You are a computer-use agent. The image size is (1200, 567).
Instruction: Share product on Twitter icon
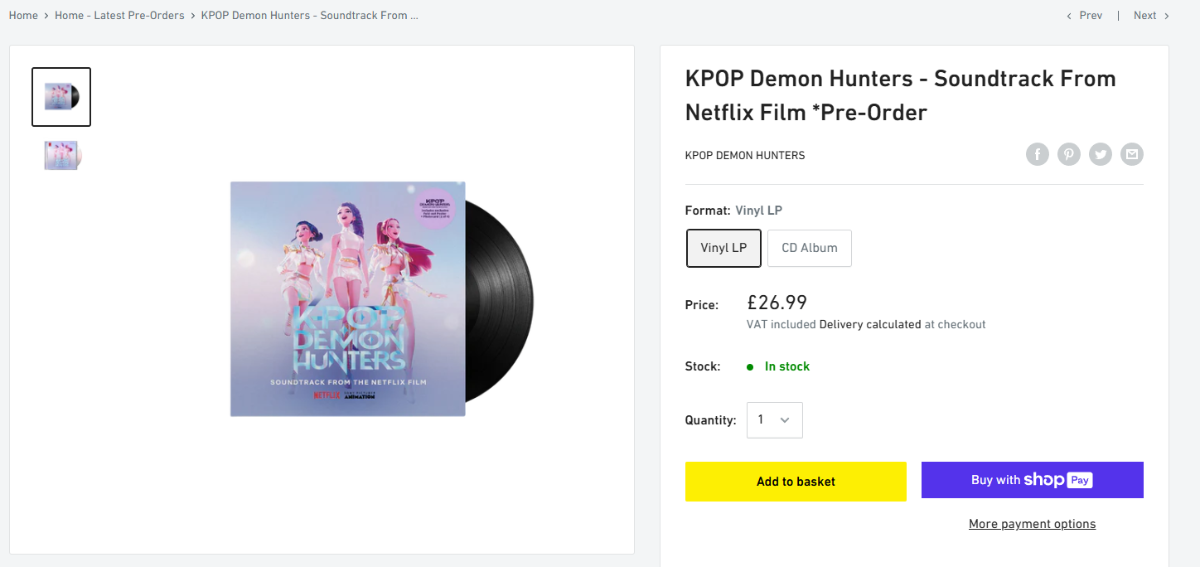point(1100,155)
